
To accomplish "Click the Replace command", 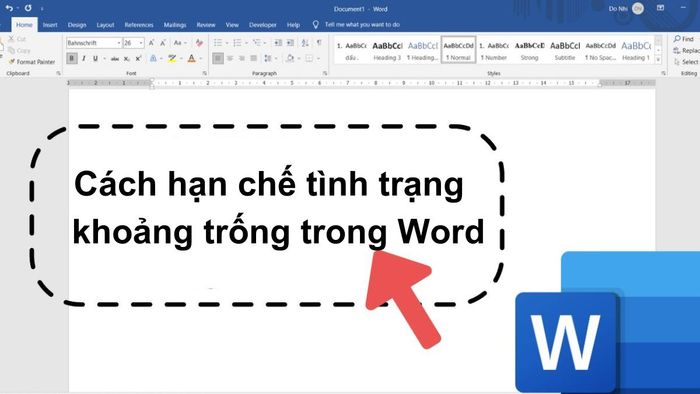I will (687, 50).
